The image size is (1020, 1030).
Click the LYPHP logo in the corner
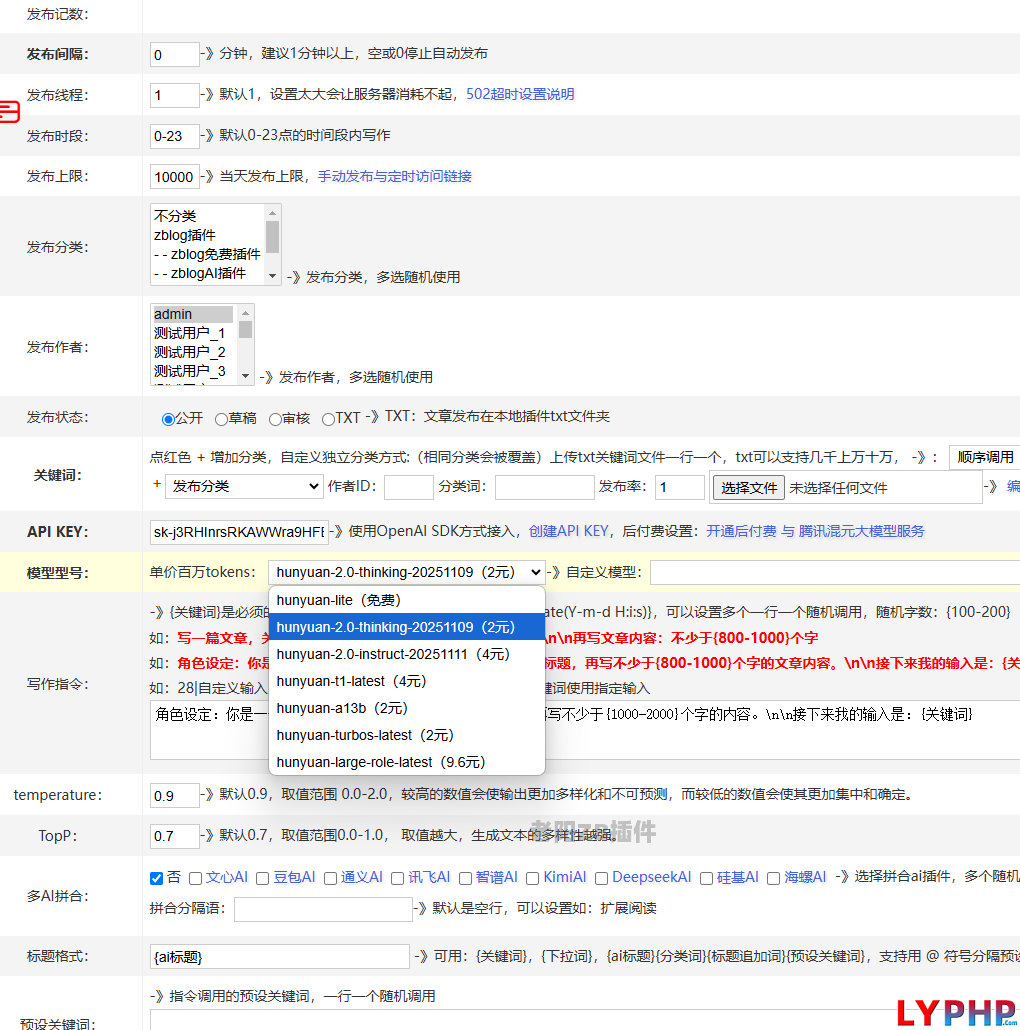(956, 1011)
